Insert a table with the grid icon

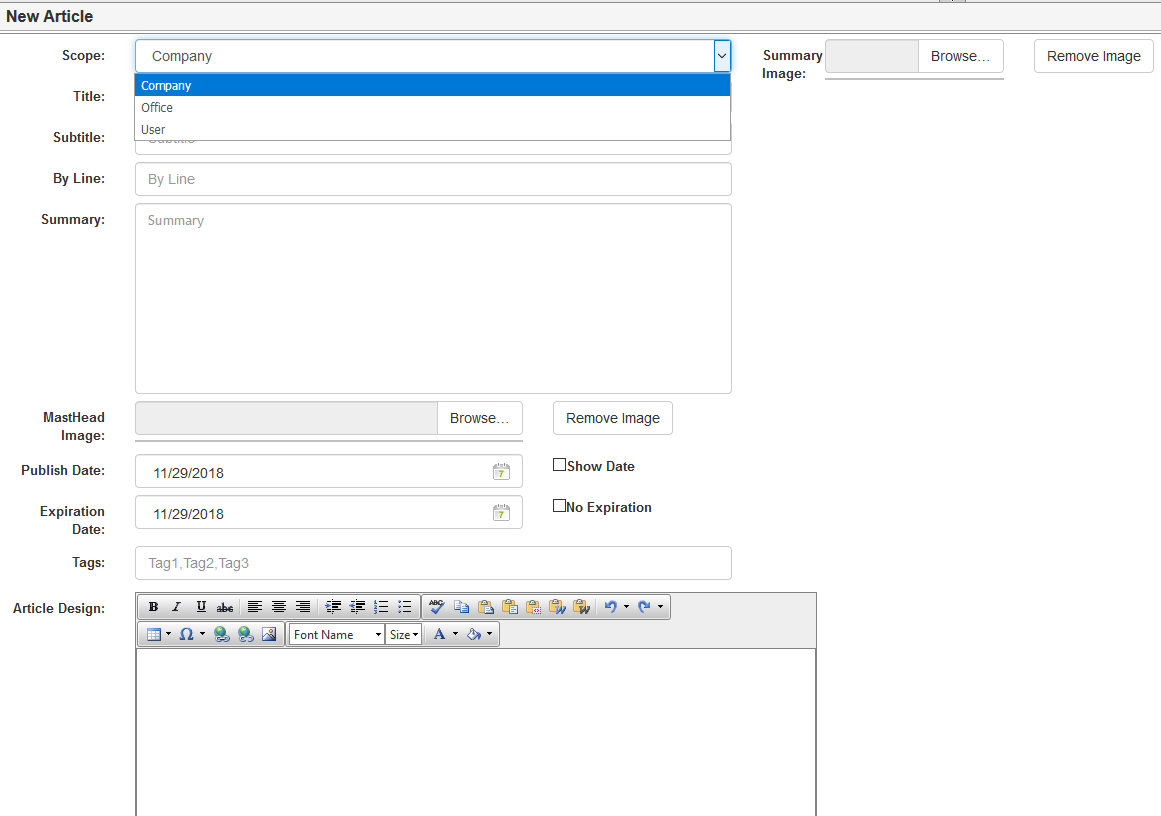point(154,635)
